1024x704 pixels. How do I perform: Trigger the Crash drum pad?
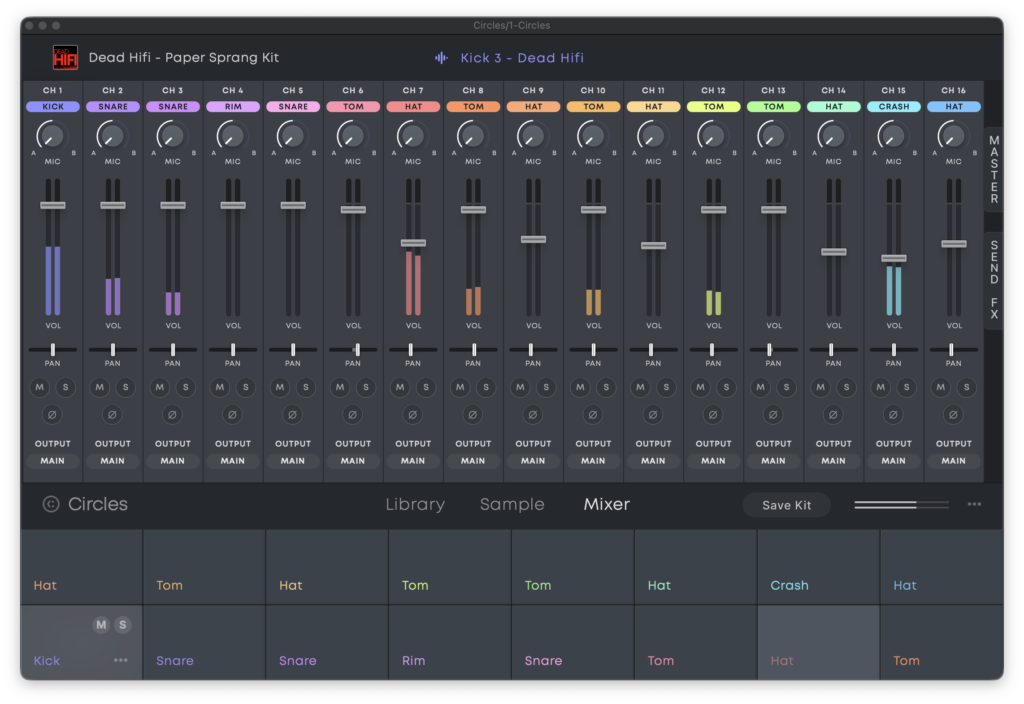point(818,567)
